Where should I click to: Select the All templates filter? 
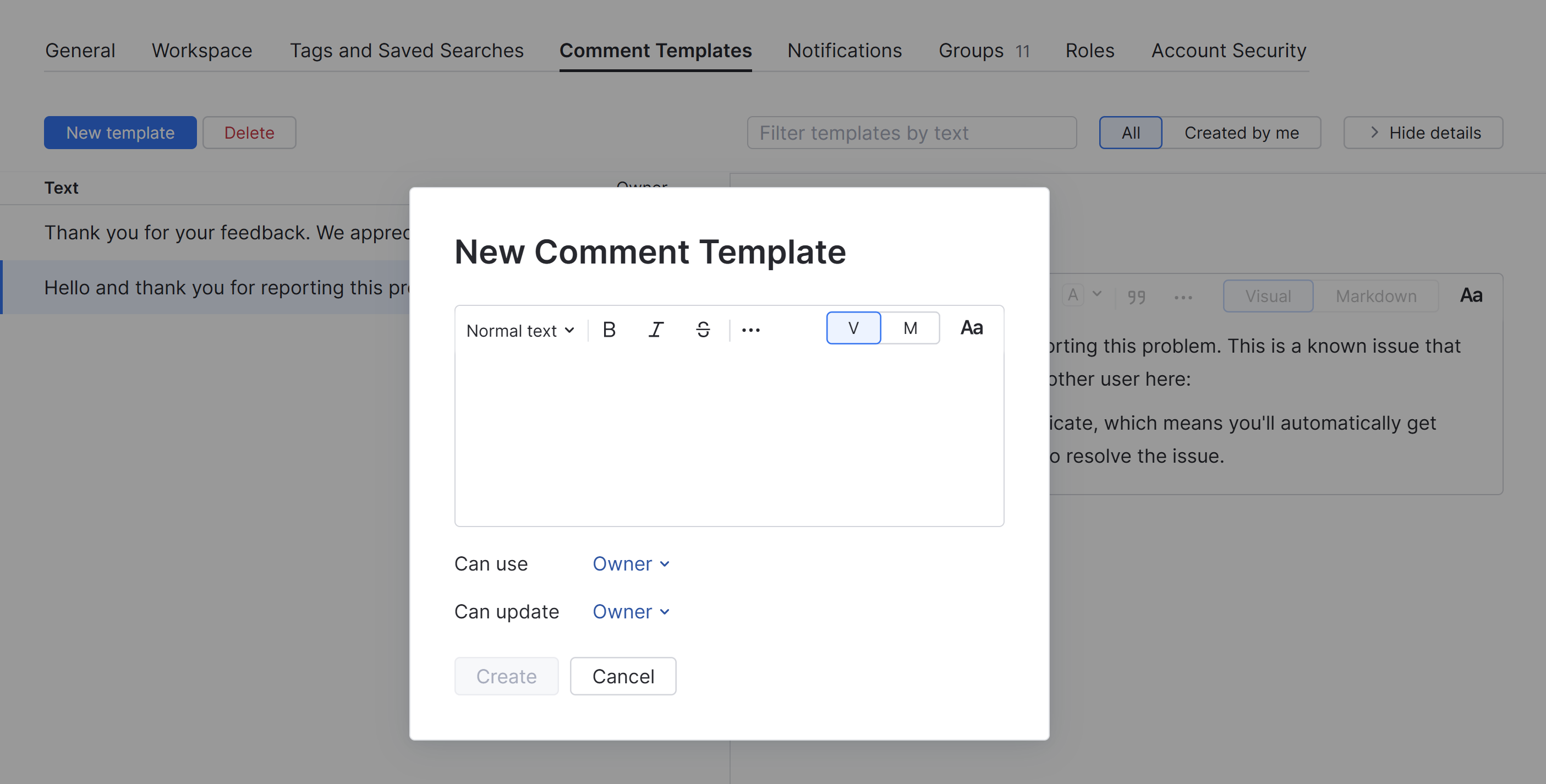click(x=1130, y=132)
